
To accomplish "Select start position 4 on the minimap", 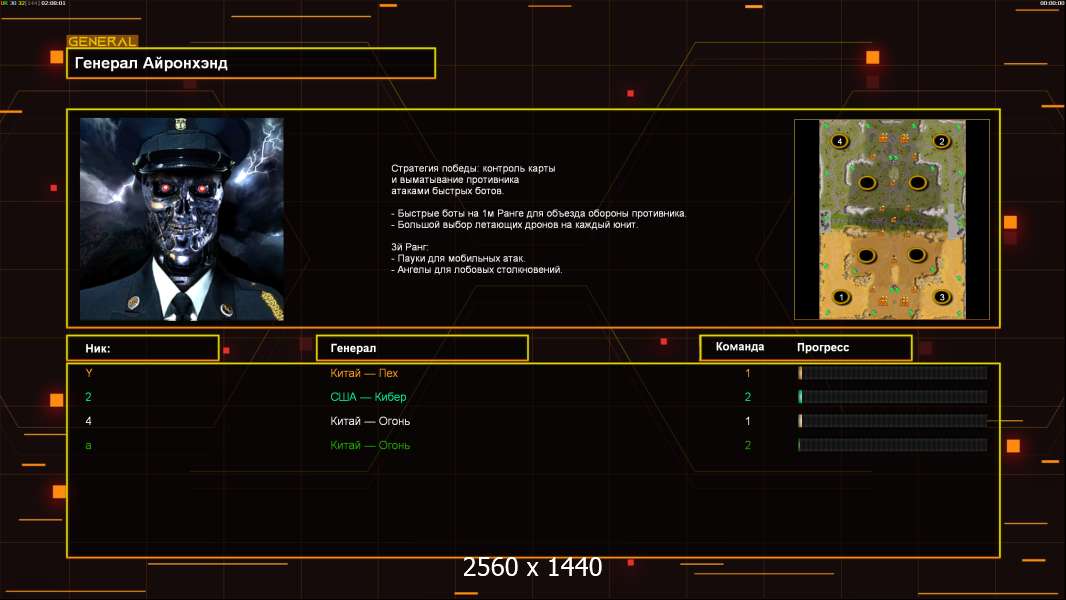I will click(x=840, y=141).
